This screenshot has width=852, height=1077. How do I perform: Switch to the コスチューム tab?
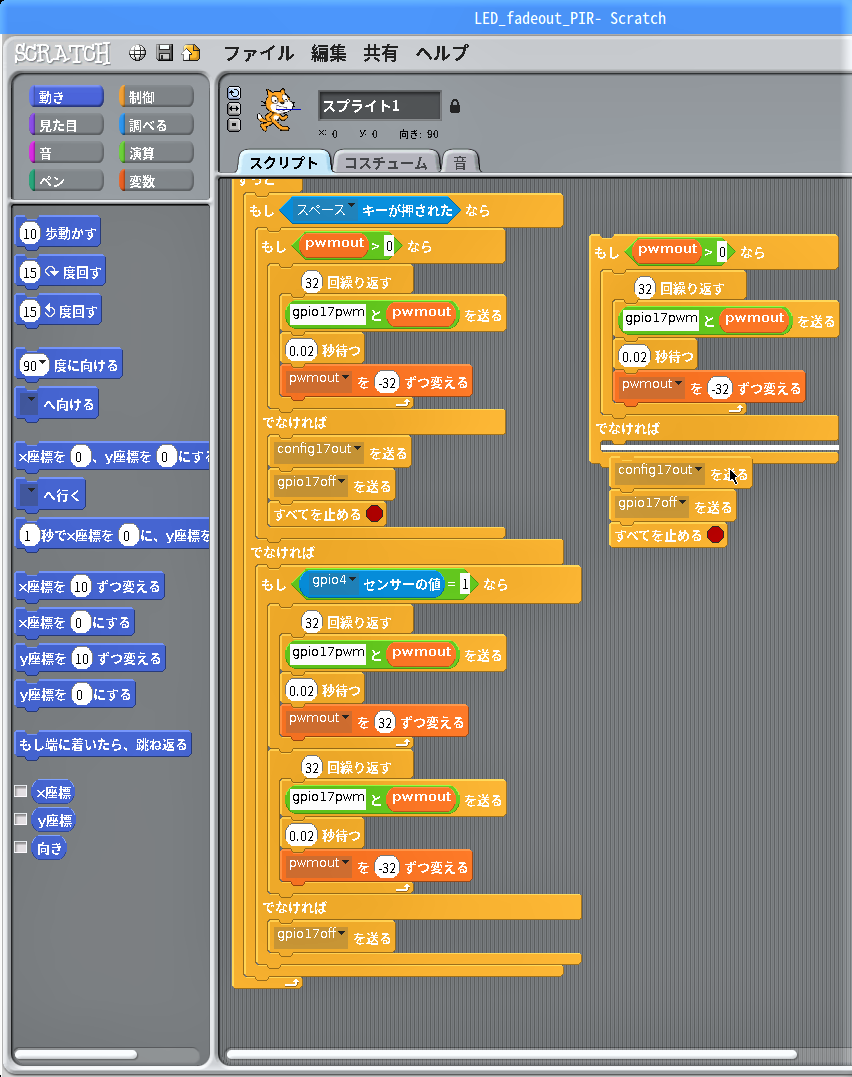point(385,163)
